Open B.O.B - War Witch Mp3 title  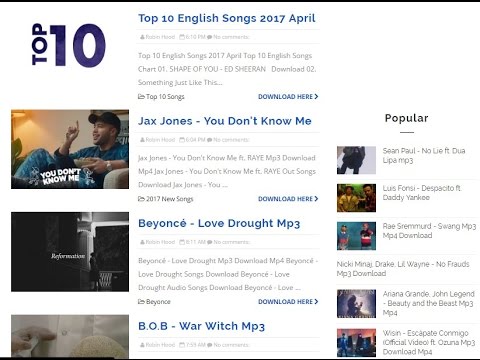201,326
